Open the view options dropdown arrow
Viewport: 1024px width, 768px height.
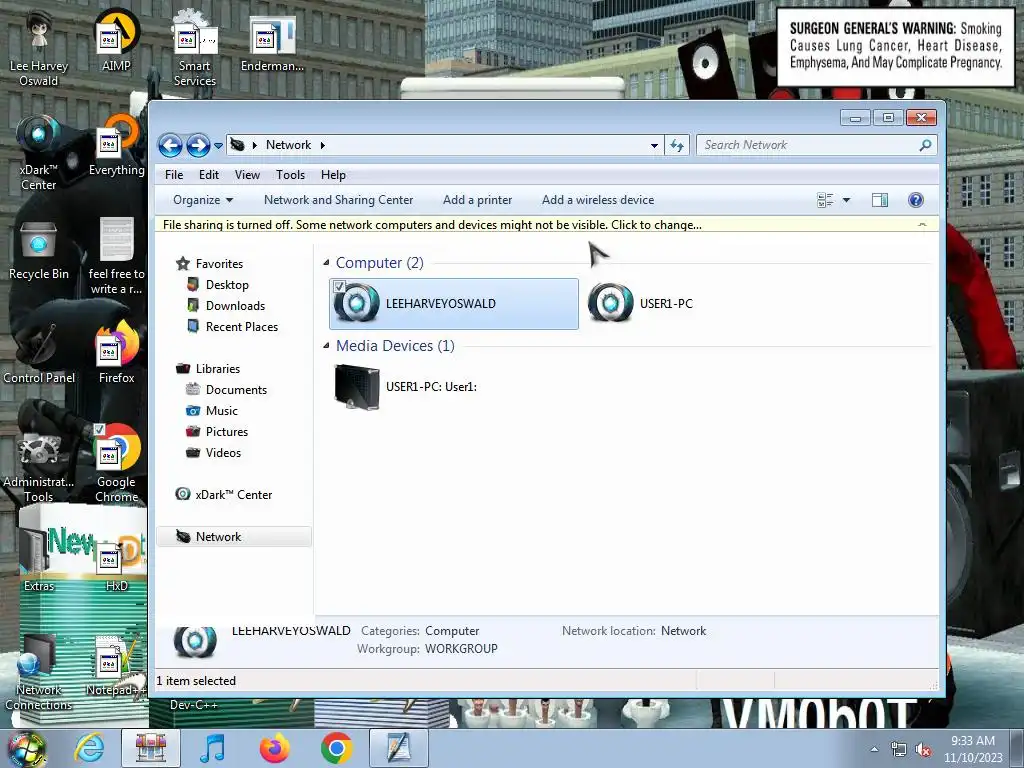pyautogui.click(x=846, y=200)
